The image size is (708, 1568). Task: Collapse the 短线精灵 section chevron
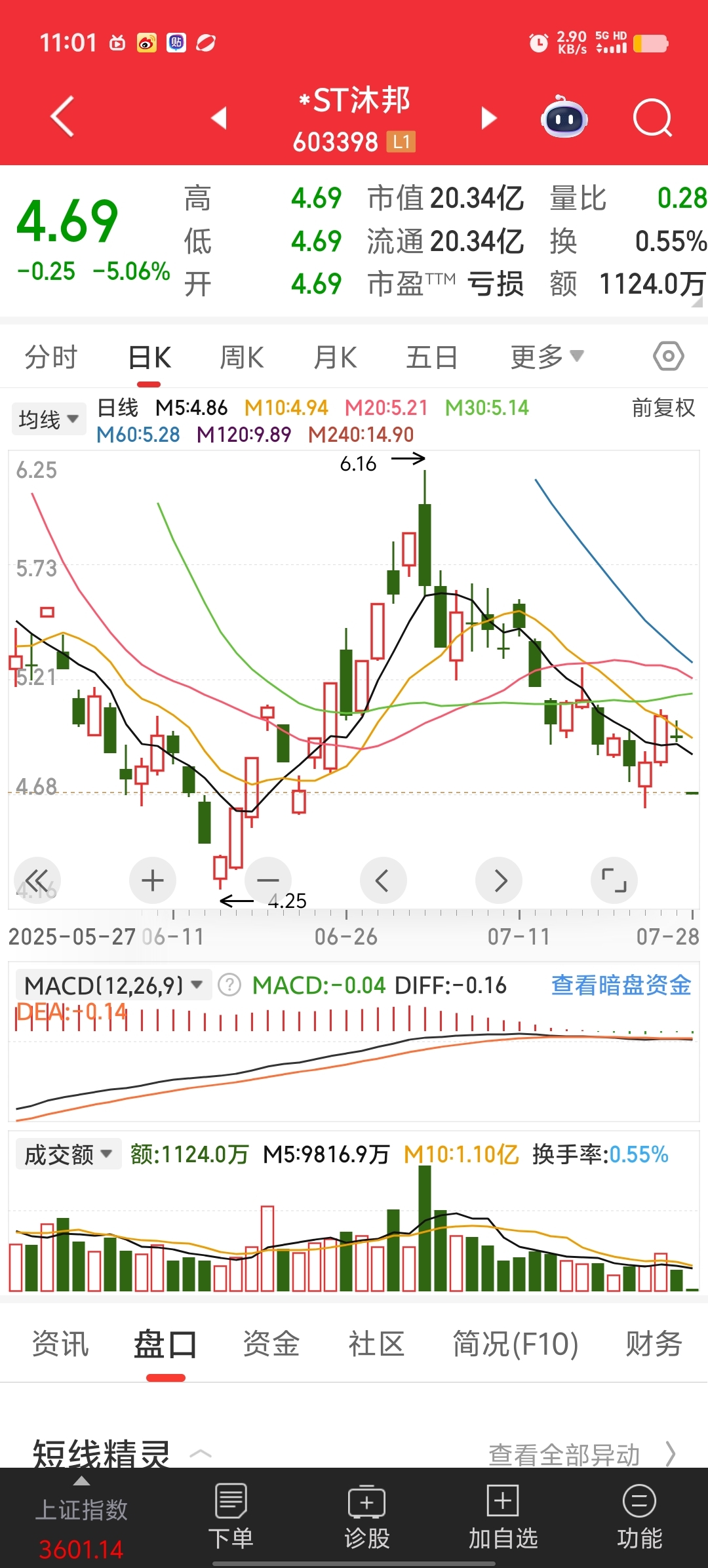pos(201,1454)
